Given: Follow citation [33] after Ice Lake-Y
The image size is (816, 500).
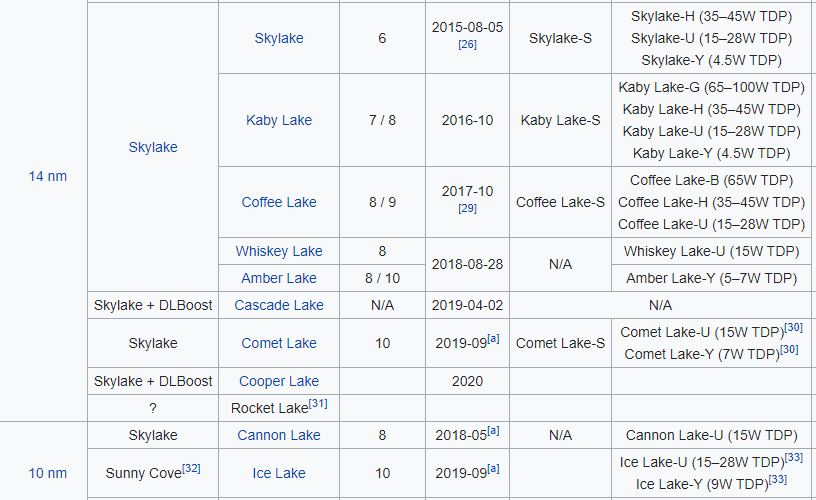Looking at the screenshot, I should pos(778,479).
